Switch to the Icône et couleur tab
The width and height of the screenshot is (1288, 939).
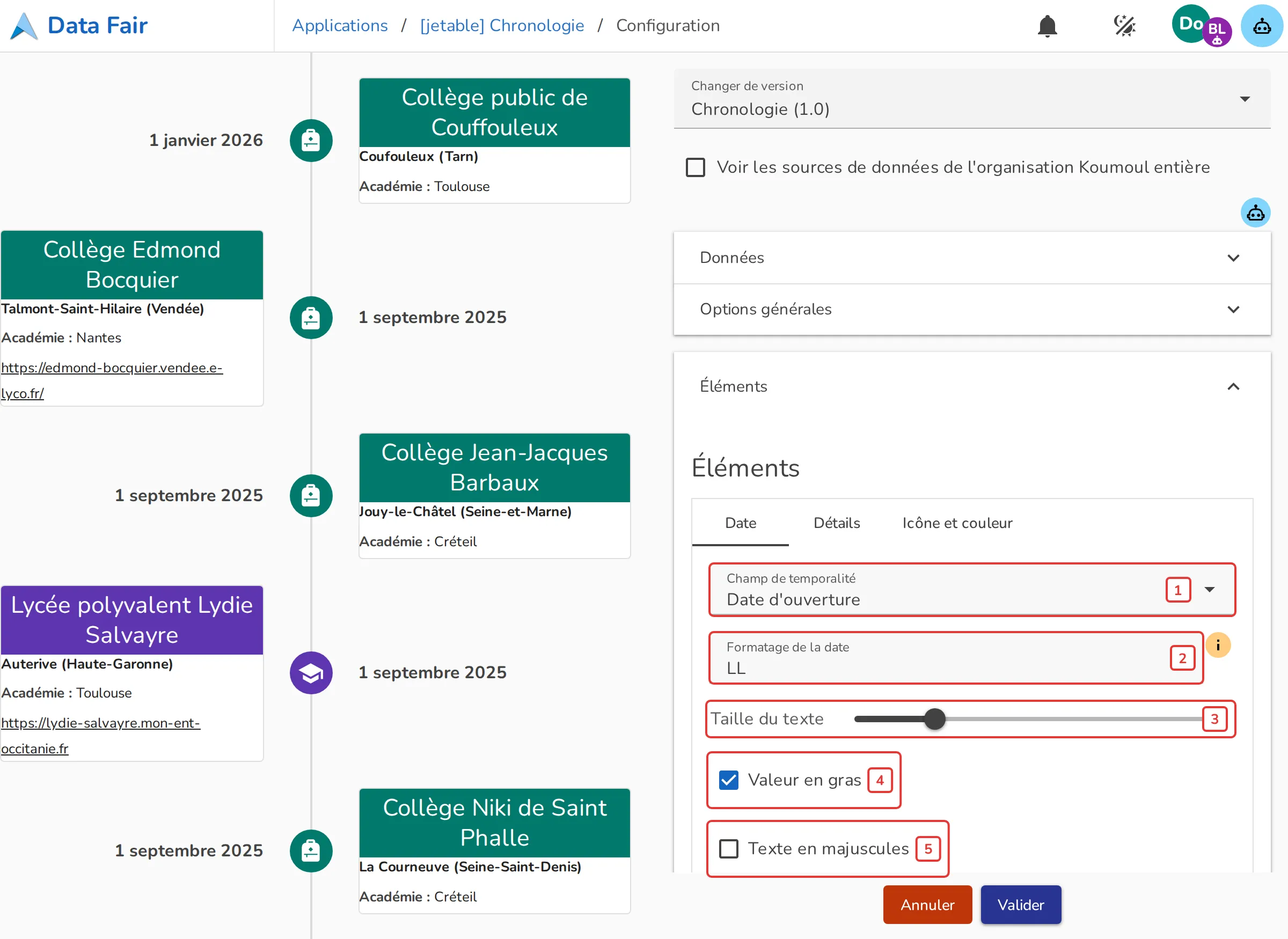coord(957,523)
